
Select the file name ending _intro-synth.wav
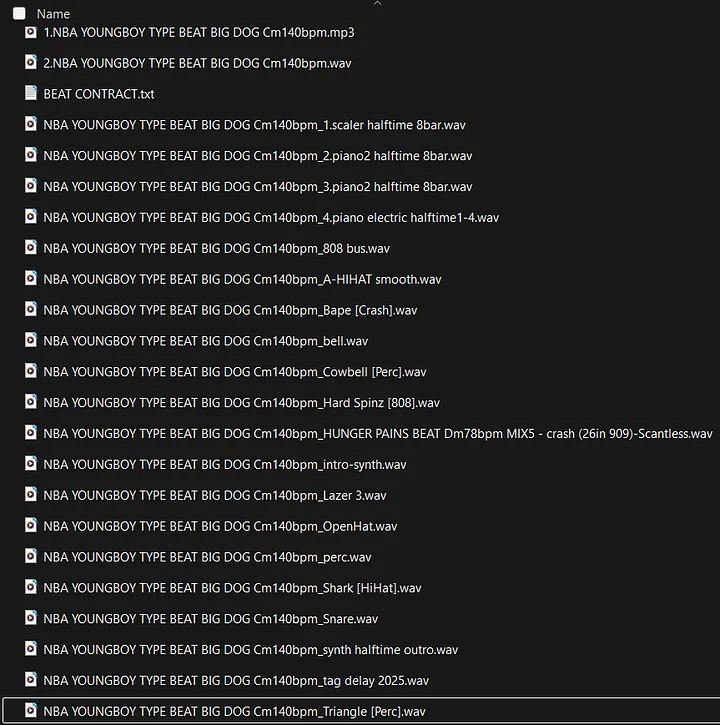(x=225, y=465)
